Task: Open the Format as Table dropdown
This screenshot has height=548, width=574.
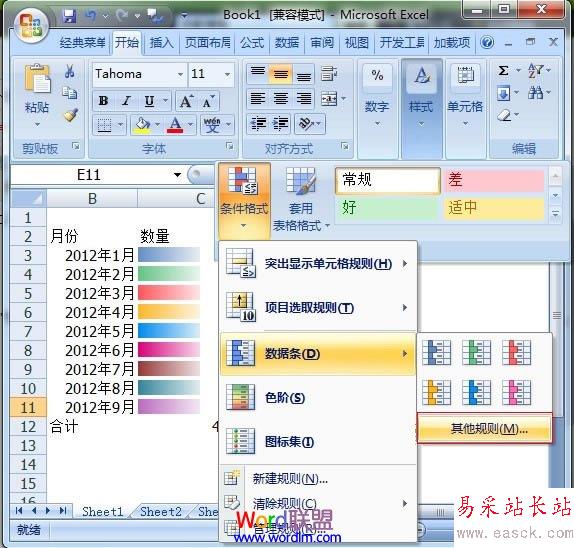Action: [301, 200]
